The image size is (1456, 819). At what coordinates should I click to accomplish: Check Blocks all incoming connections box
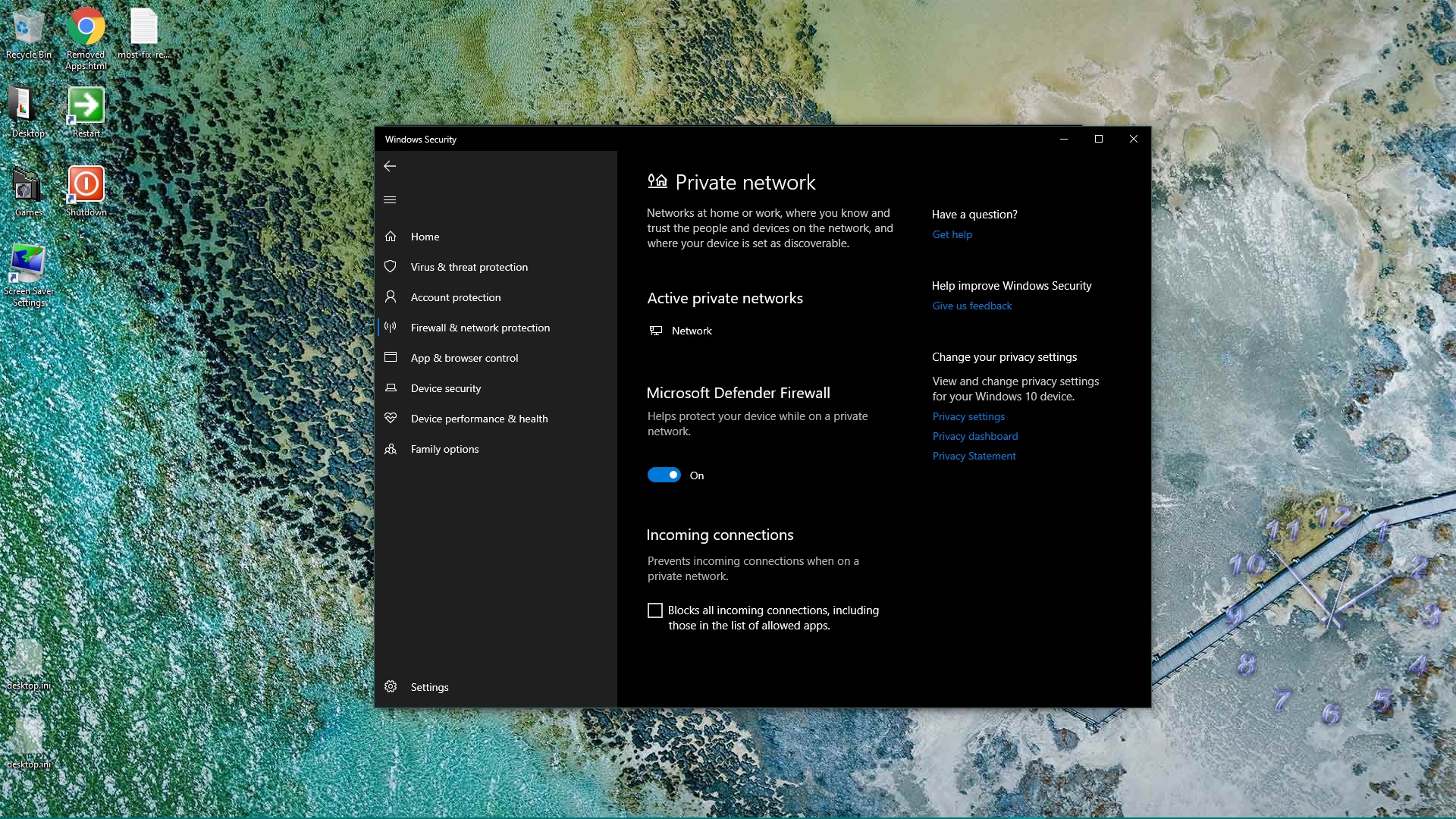(x=655, y=610)
